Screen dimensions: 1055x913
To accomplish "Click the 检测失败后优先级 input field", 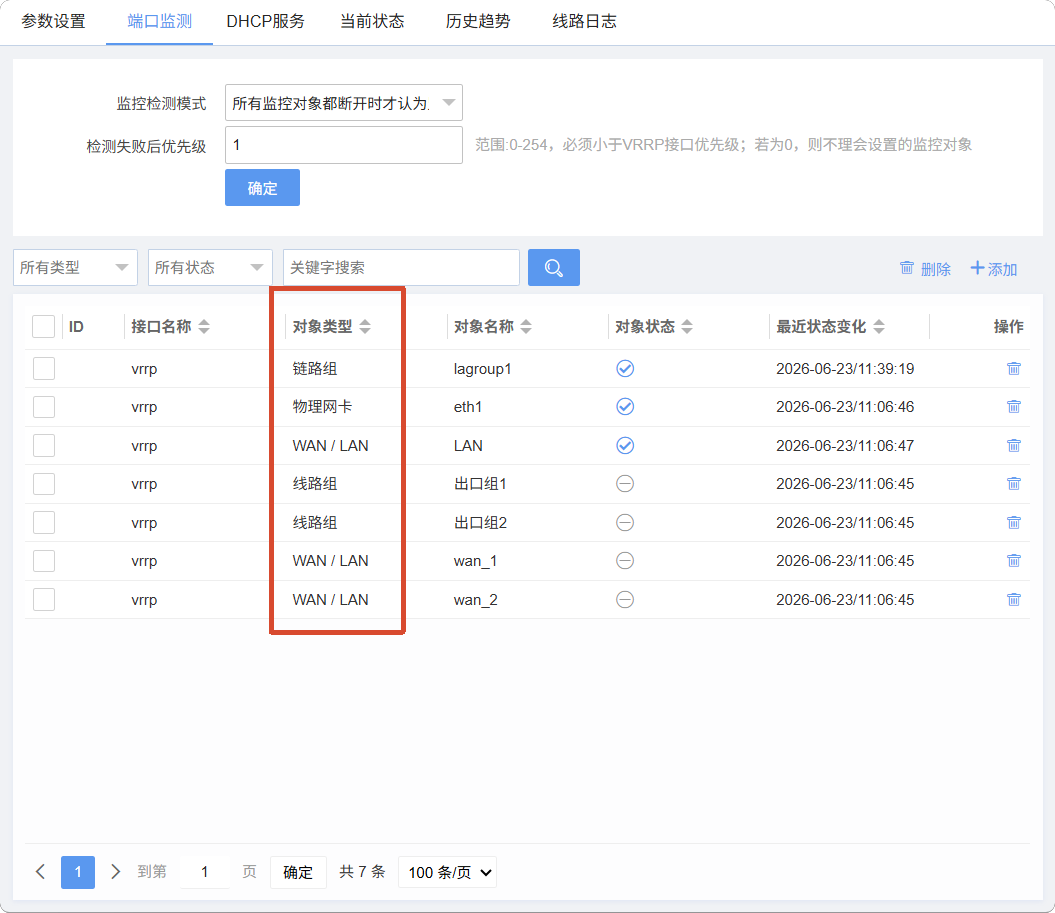I will [x=343, y=145].
